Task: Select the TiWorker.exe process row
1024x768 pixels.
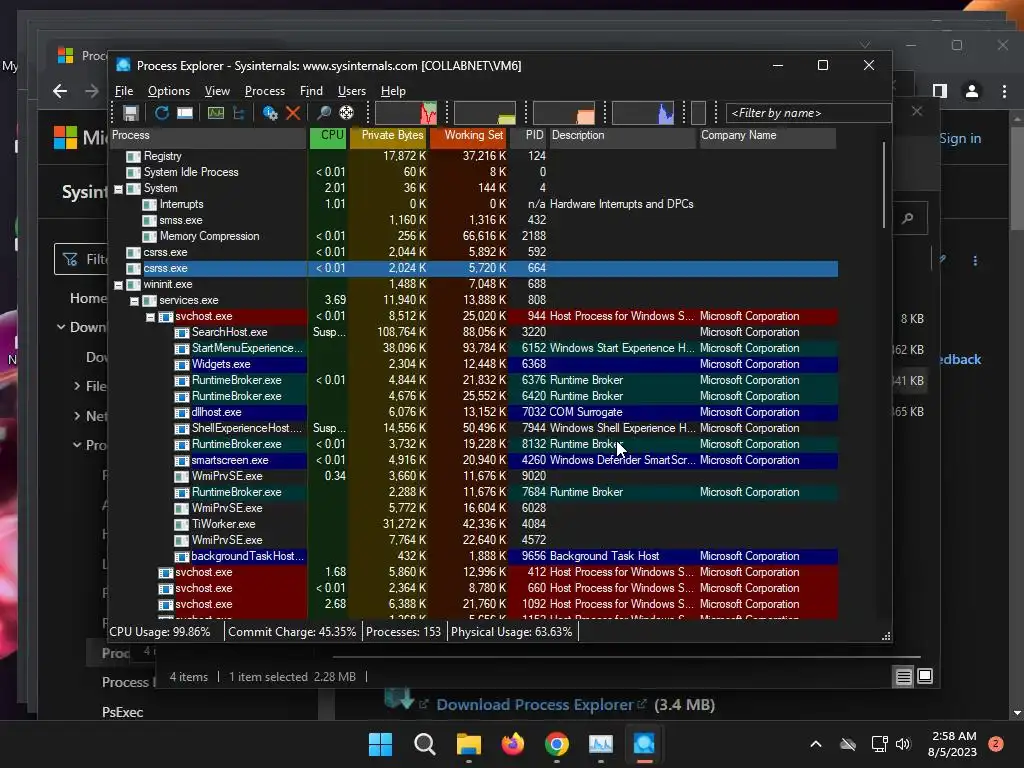Action: pyautogui.click(x=475, y=524)
